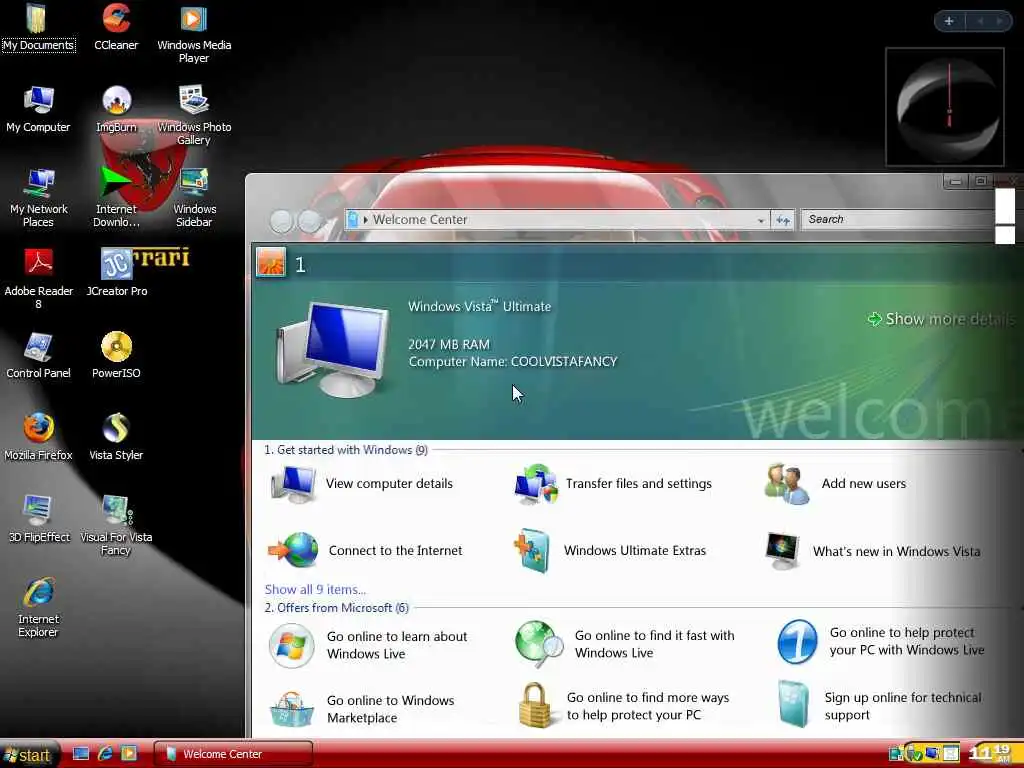Launch Adobe Reader 8 shortcut
The height and width of the screenshot is (768, 1024).
click(39, 279)
